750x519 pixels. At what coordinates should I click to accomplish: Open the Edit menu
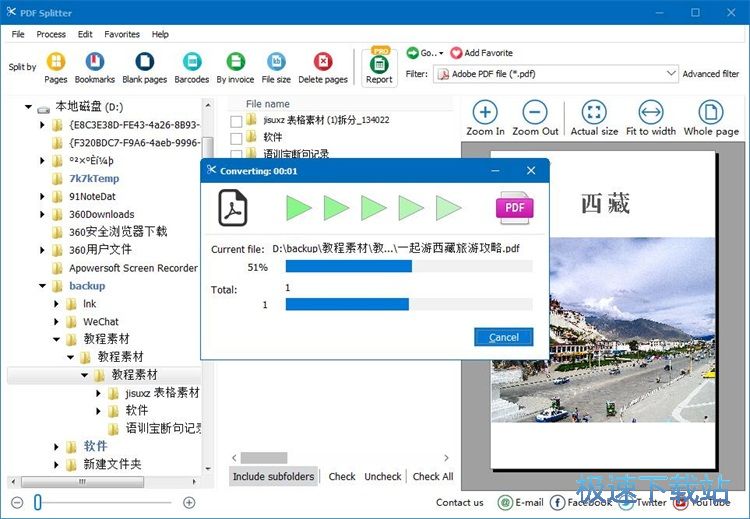tap(85, 34)
